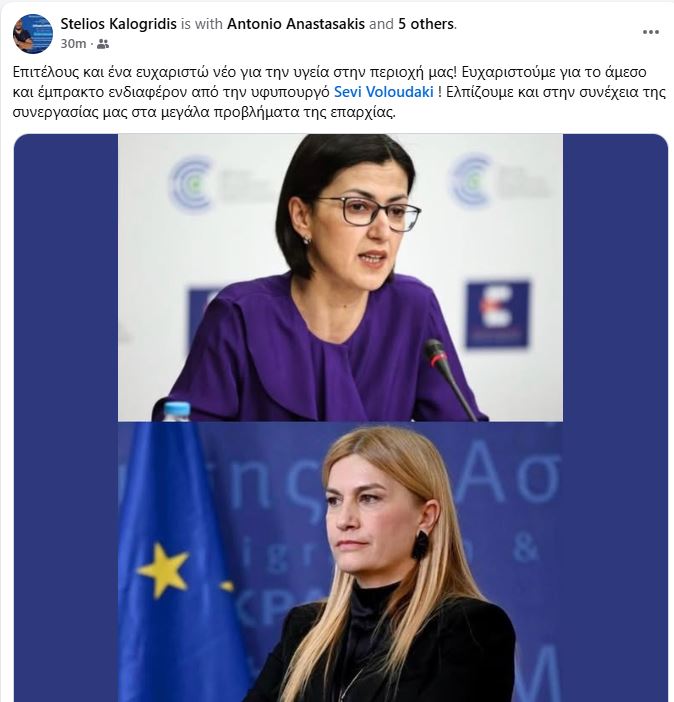The image size is (674, 702).
Task: Click the microphone in the top photo
Action: 448,378
